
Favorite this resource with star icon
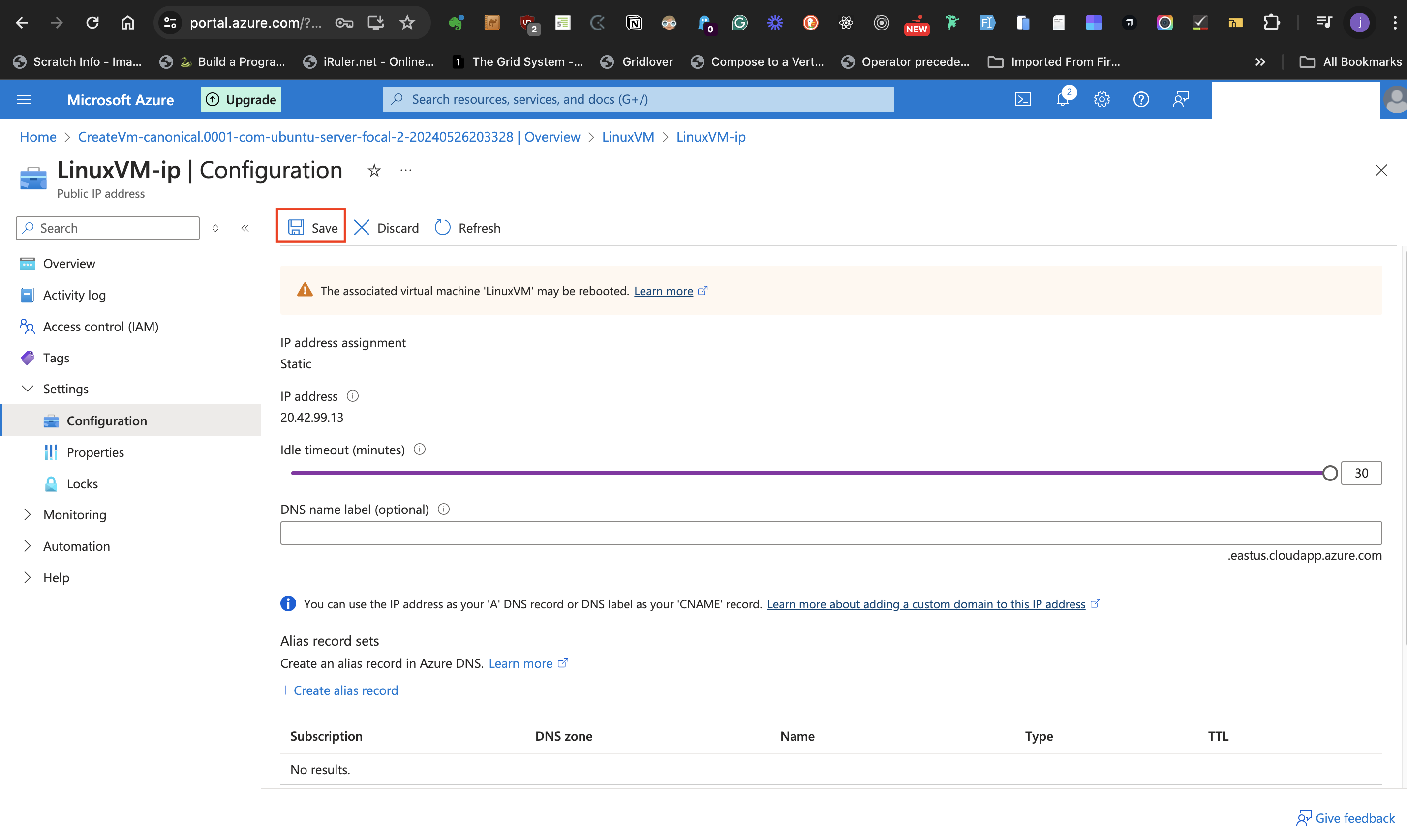point(374,170)
